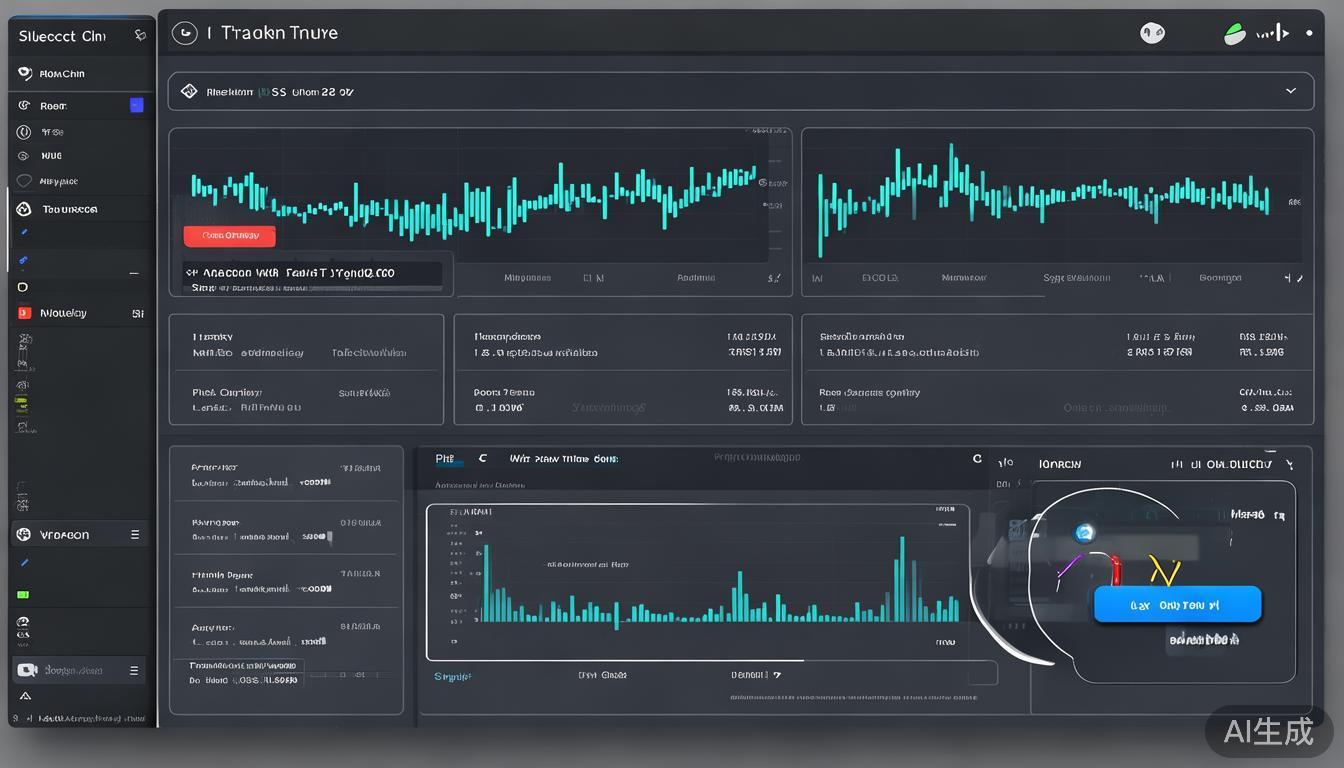Open the hamburger menu on the camera row

click(x=134, y=670)
